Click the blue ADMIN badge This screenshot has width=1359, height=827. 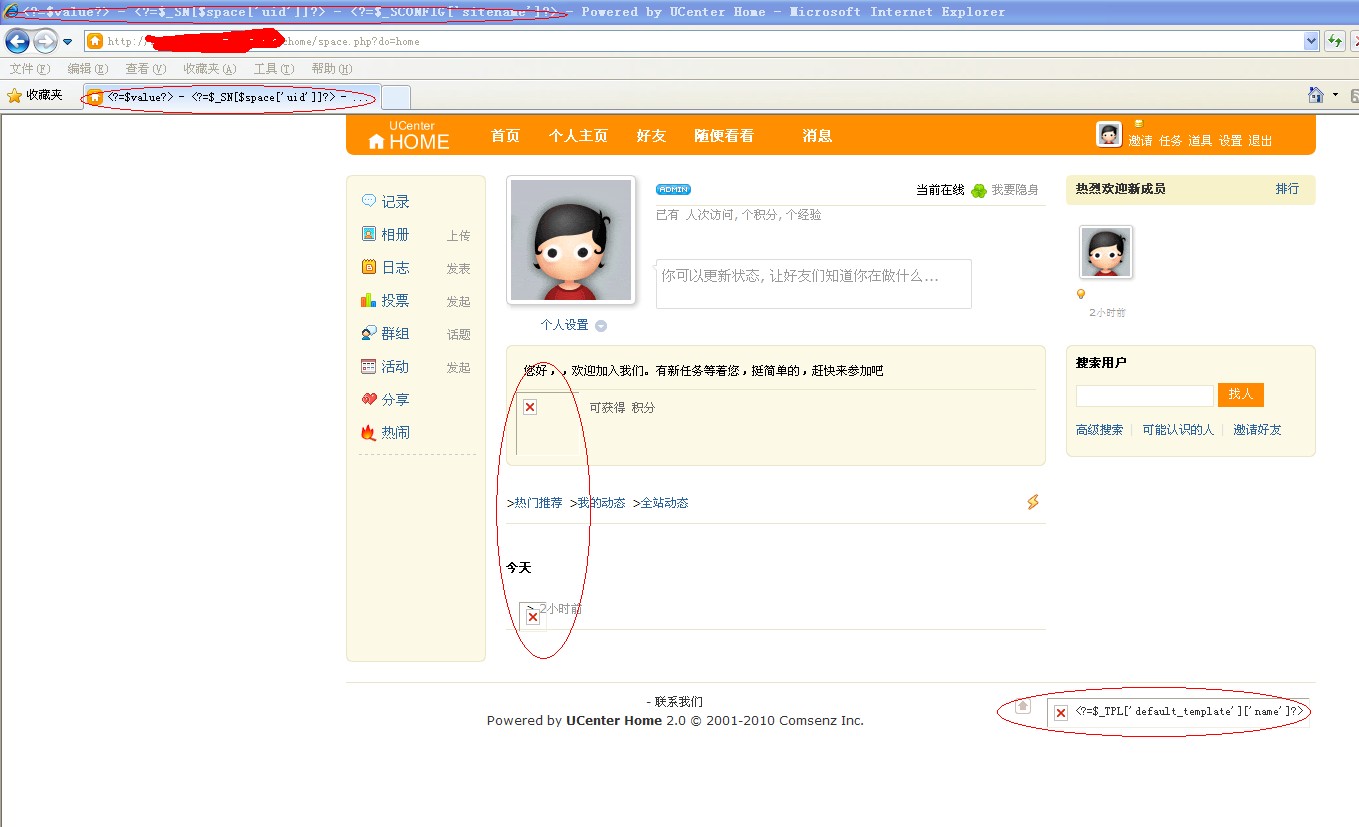[x=673, y=190]
